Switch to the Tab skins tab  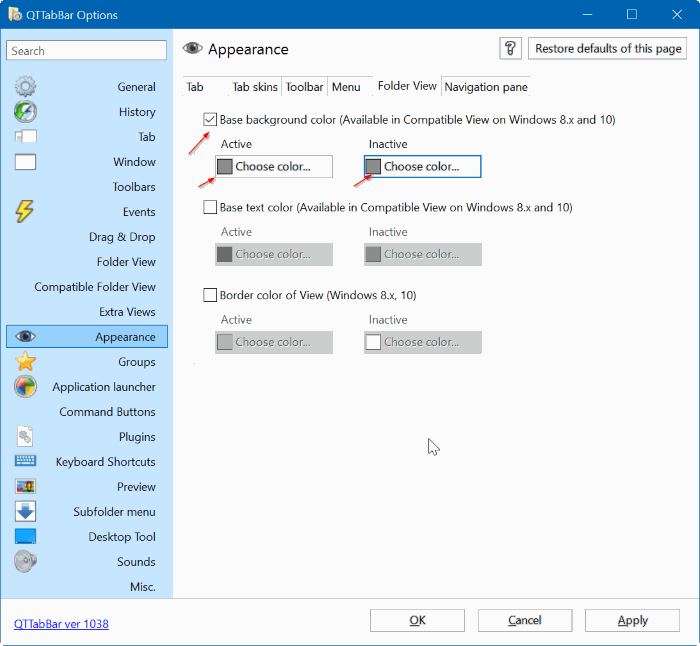[255, 87]
